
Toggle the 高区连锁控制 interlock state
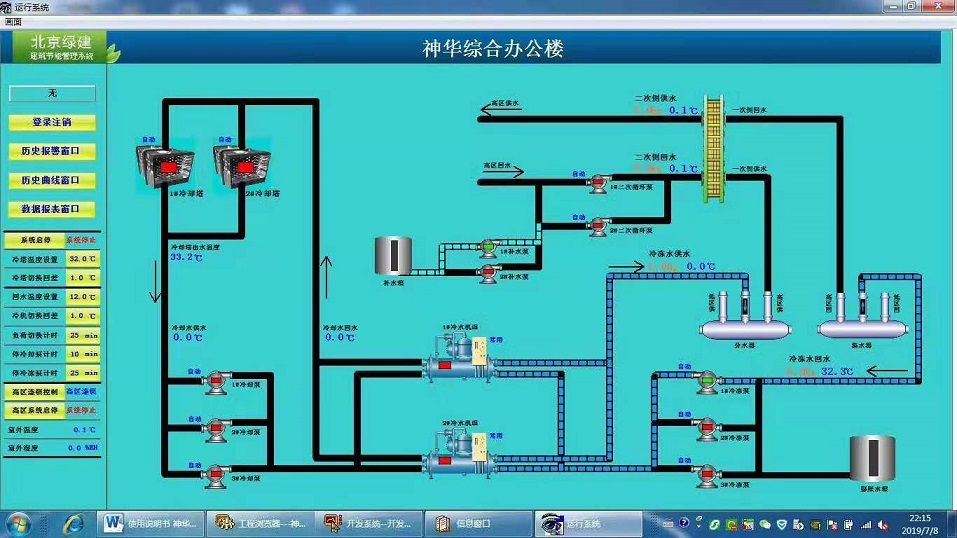click(x=81, y=391)
